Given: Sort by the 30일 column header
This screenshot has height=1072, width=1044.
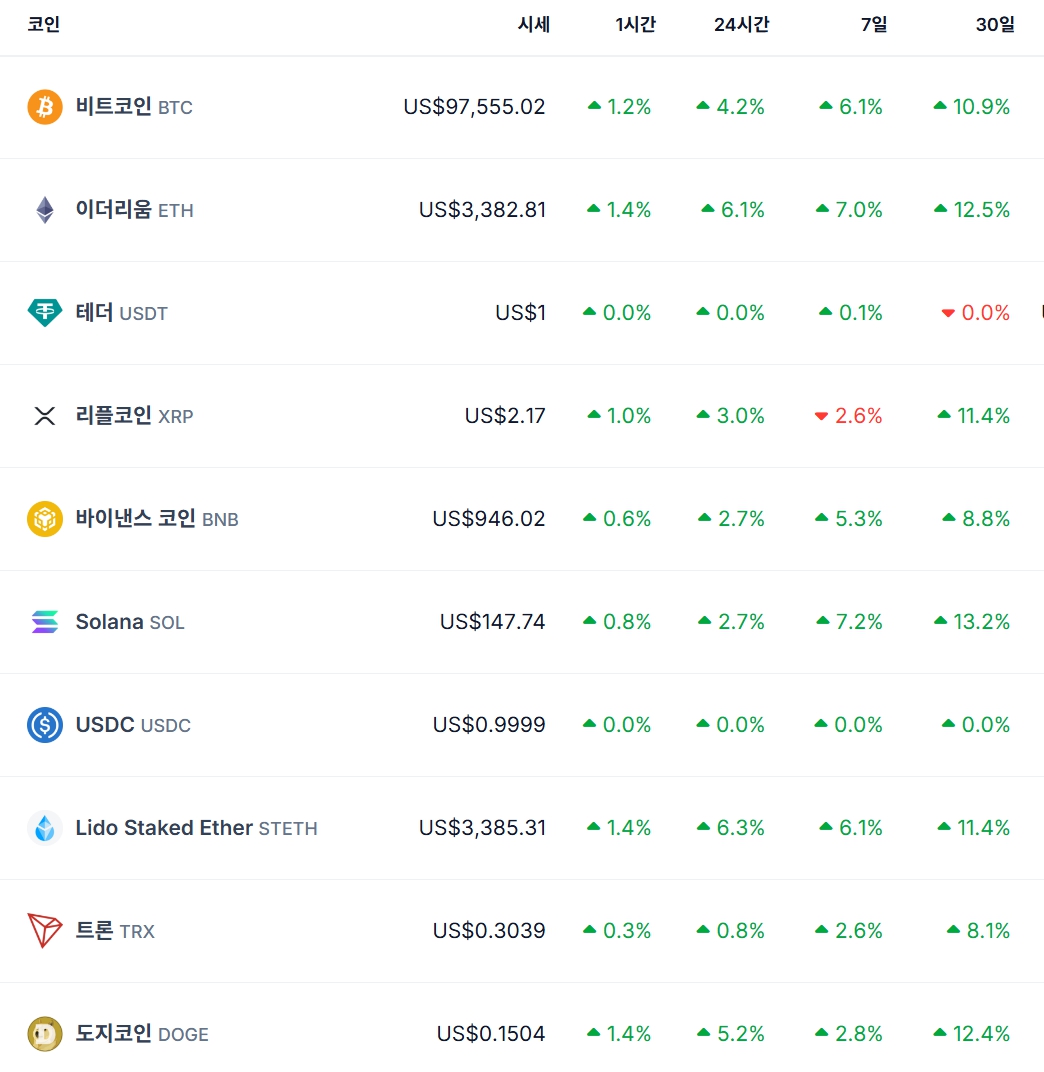Looking at the screenshot, I should pos(995,25).
